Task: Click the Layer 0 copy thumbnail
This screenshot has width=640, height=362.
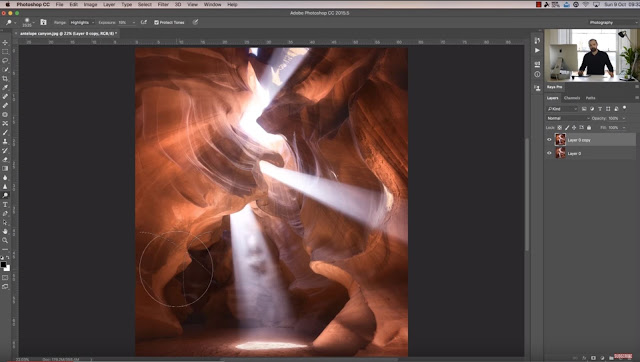Action: tap(560, 140)
